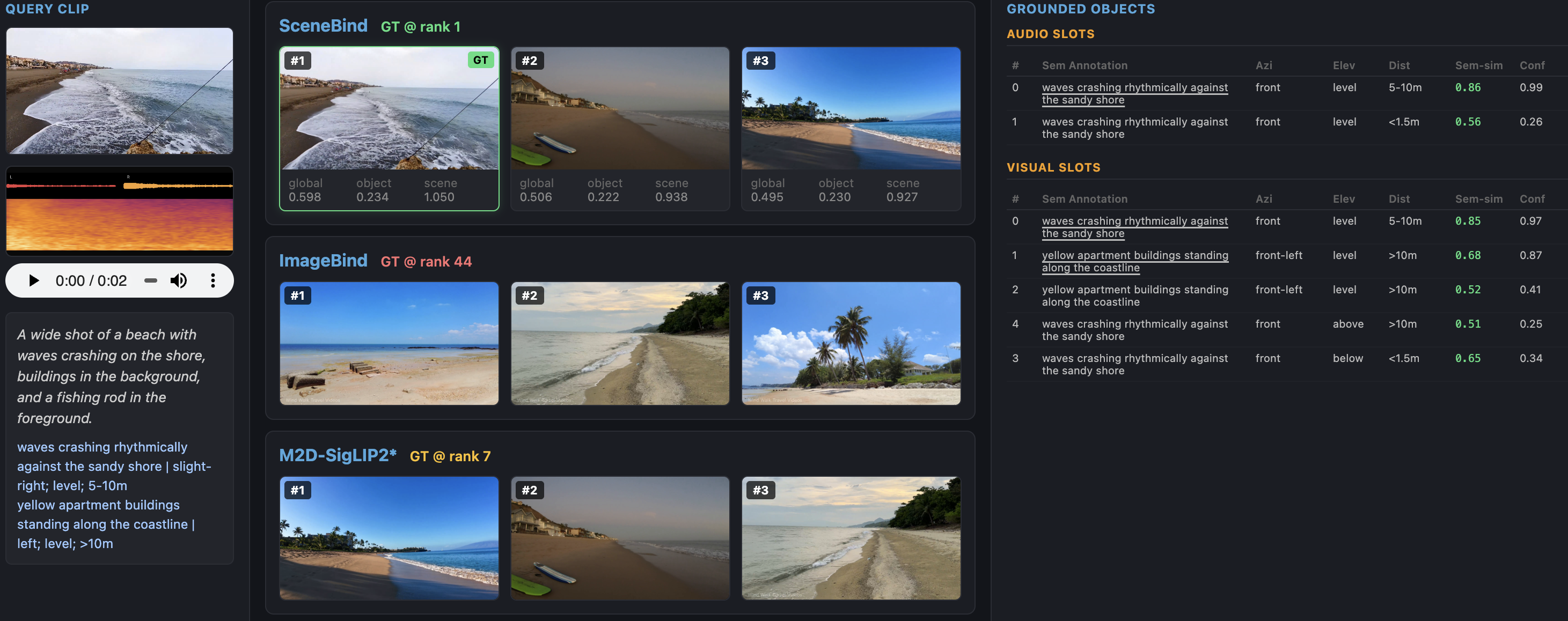Click Conf column header in visual slots
Viewport: 1568px width, 621px height.
(1532, 199)
